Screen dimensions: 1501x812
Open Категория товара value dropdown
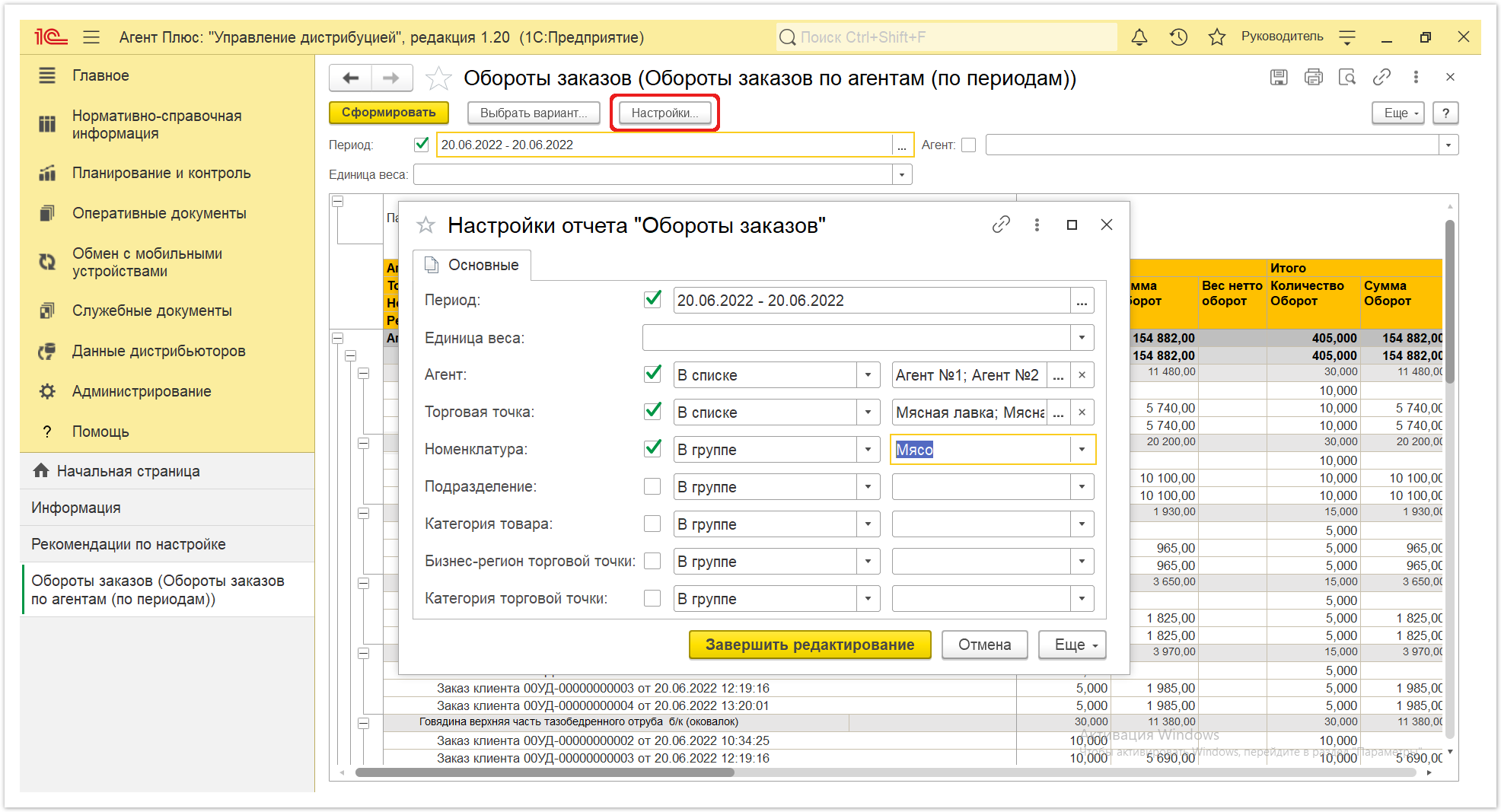point(1082,524)
